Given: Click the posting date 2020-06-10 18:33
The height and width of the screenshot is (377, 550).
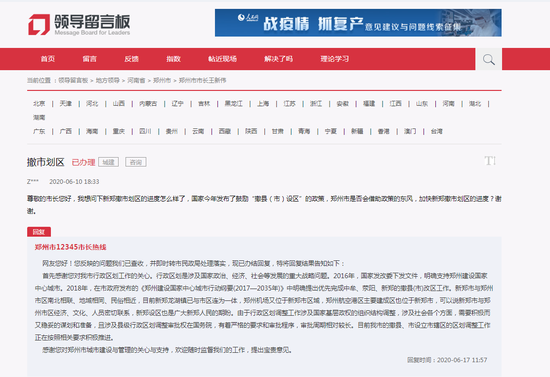Looking at the screenshot, I should point(74,182).
